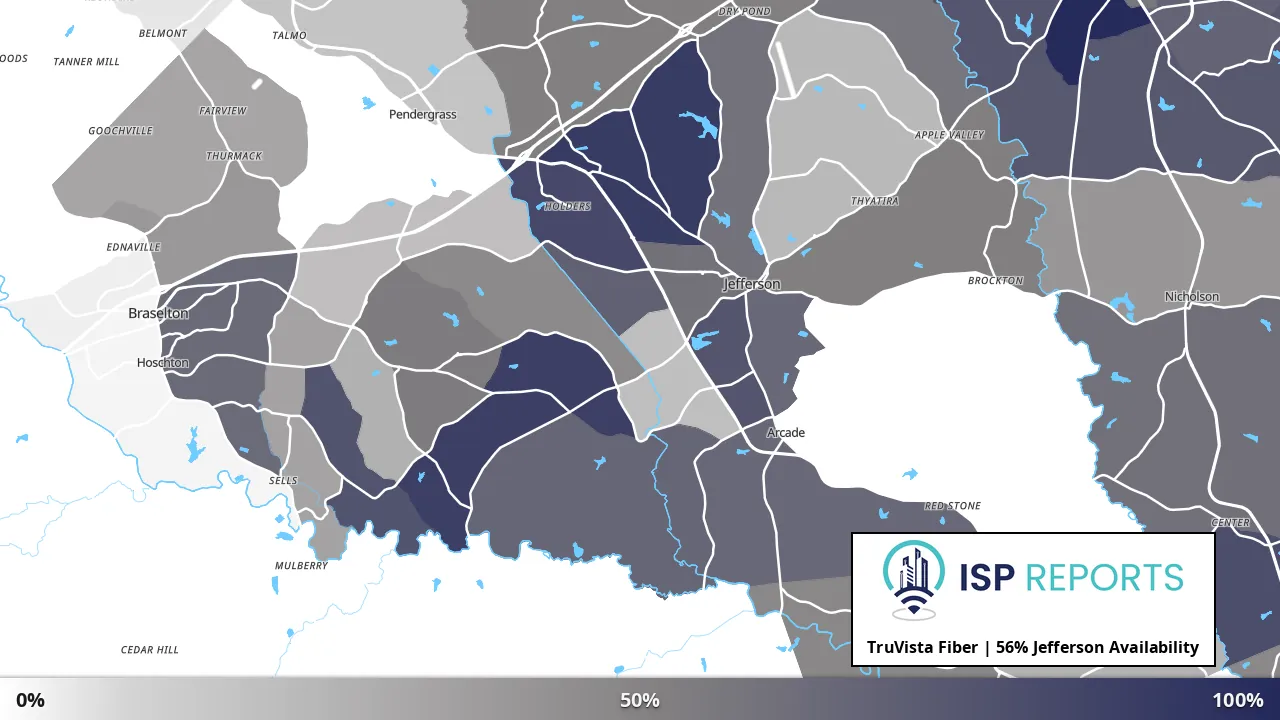Image resolution: width=1280 pixels, height=720 pixels.
Task: Click the TruVista Fiber availability caption
Action: click(1033, 647)
